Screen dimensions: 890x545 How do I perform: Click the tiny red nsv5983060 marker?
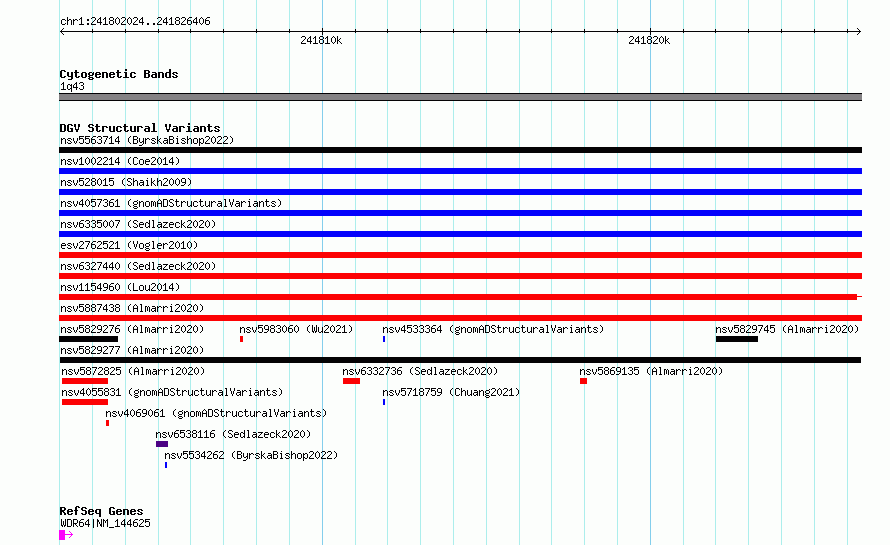[241, 339]
